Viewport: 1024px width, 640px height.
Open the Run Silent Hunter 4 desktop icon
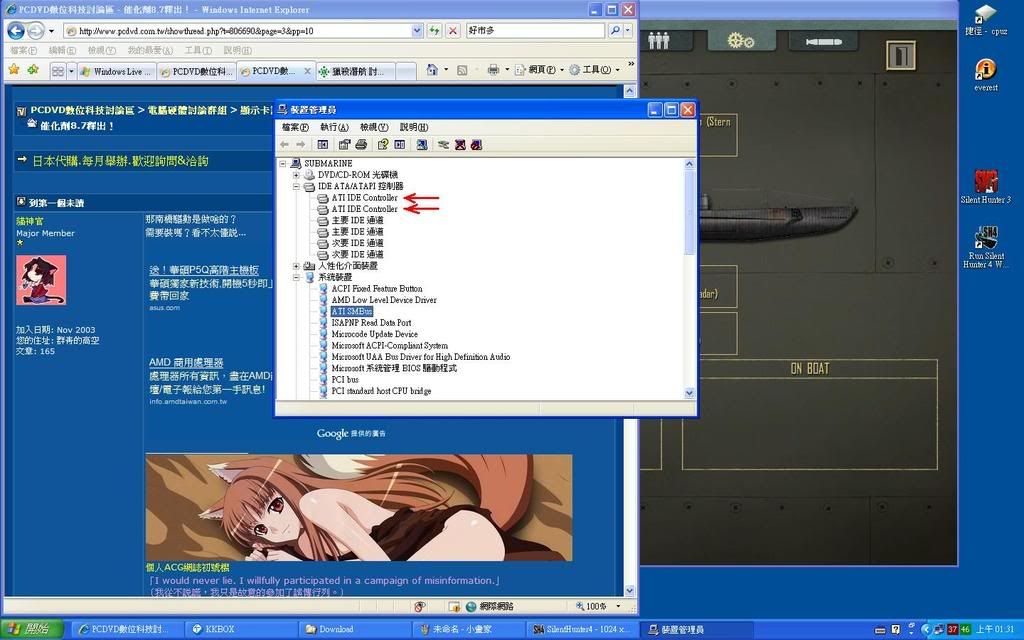coord(986,247)
